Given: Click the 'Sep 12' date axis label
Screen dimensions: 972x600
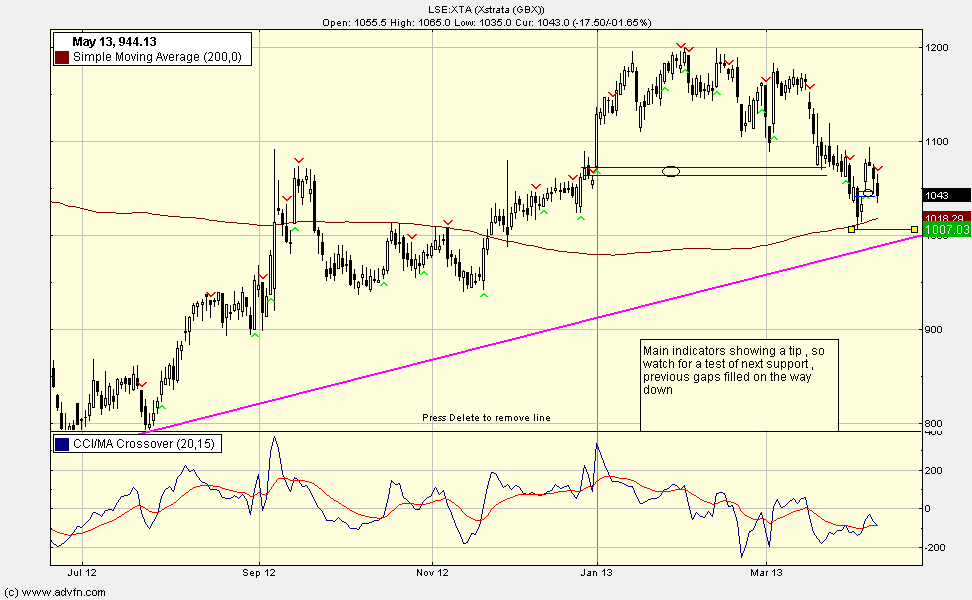Looking at the screenshot, I should coord(259,574).
